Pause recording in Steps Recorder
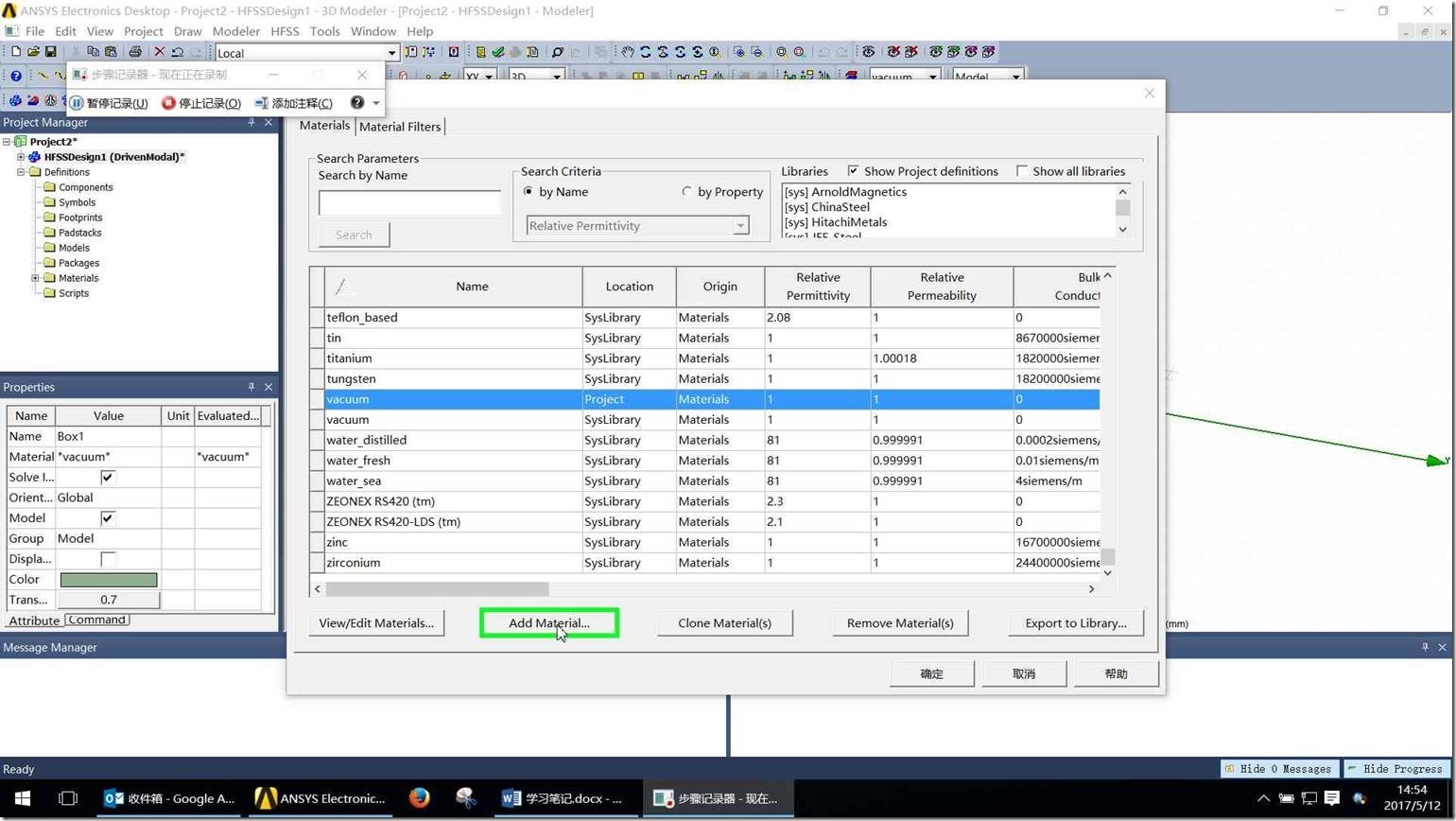The width and height of the screenshot is (1456, 821). point(109,103)
